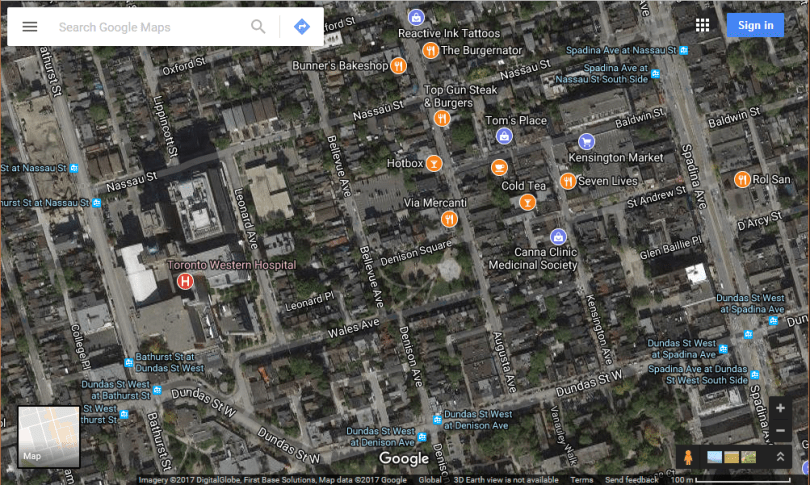Viewport: 810px width, 485px height.
Task: Select Bunner's Bakeshop restaurant marker
Action: [399, 66]
